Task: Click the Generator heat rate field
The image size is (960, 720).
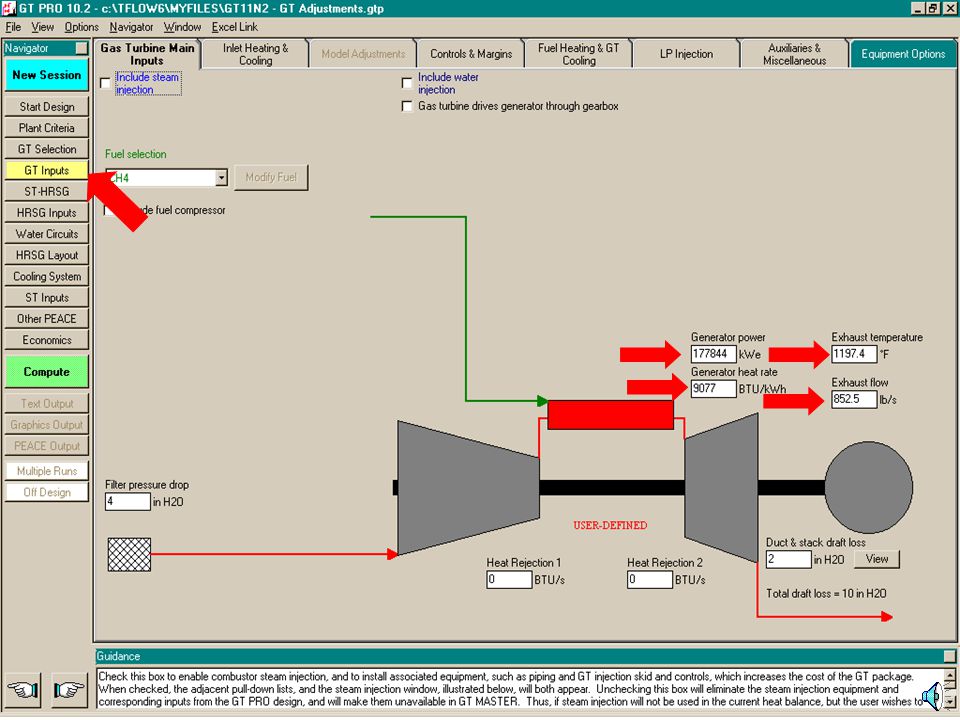Action: [x=713, y=389]
